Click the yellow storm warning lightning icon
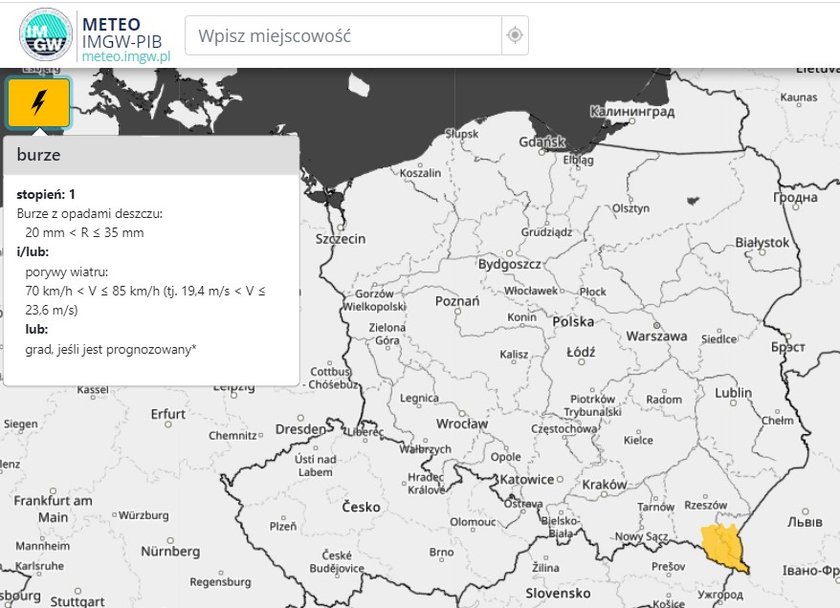Image resolution: width=840 pixels, height=608 pixels. tap(38, 102)
